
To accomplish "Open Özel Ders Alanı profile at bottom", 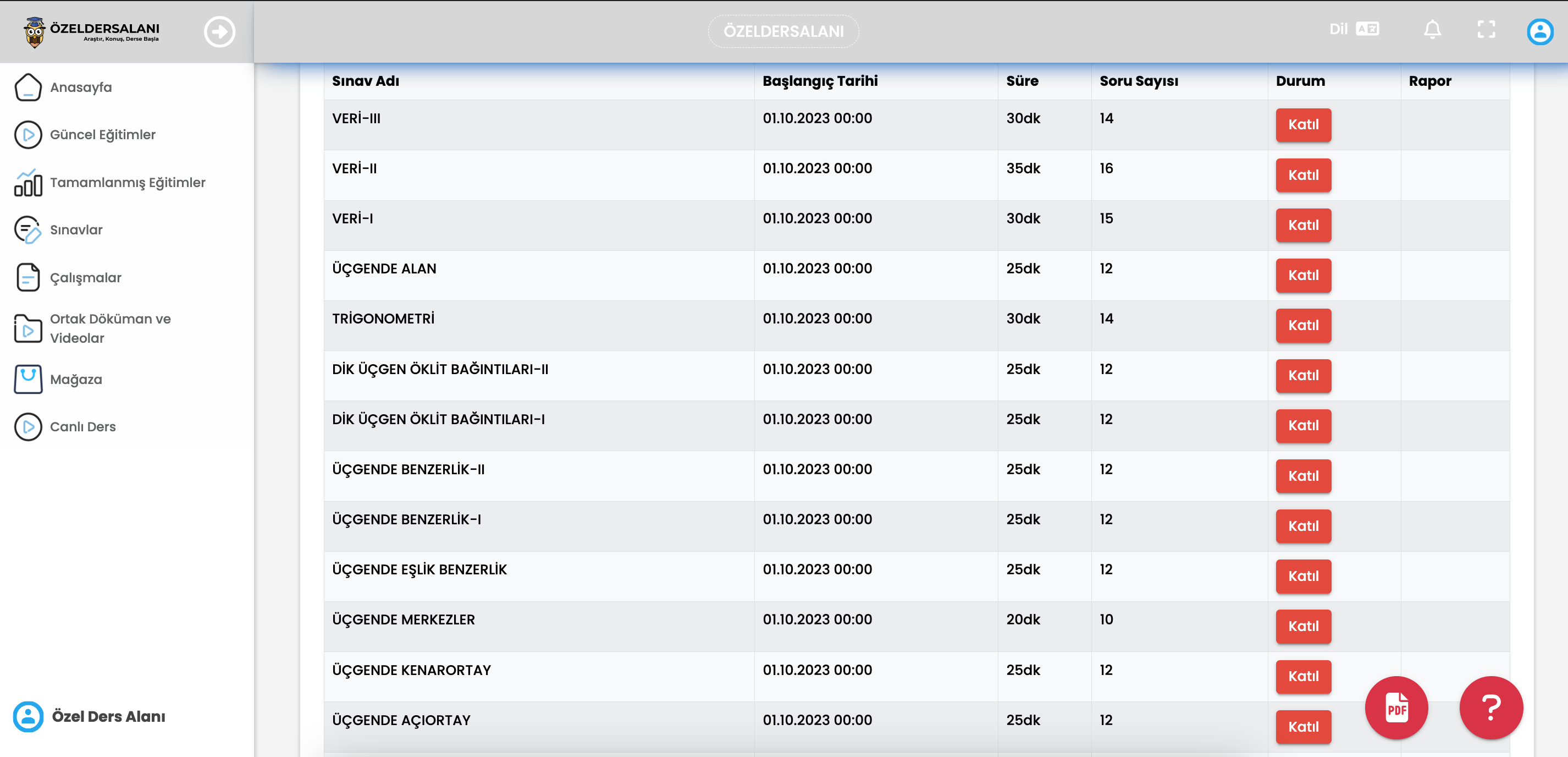I will [107, 716].
